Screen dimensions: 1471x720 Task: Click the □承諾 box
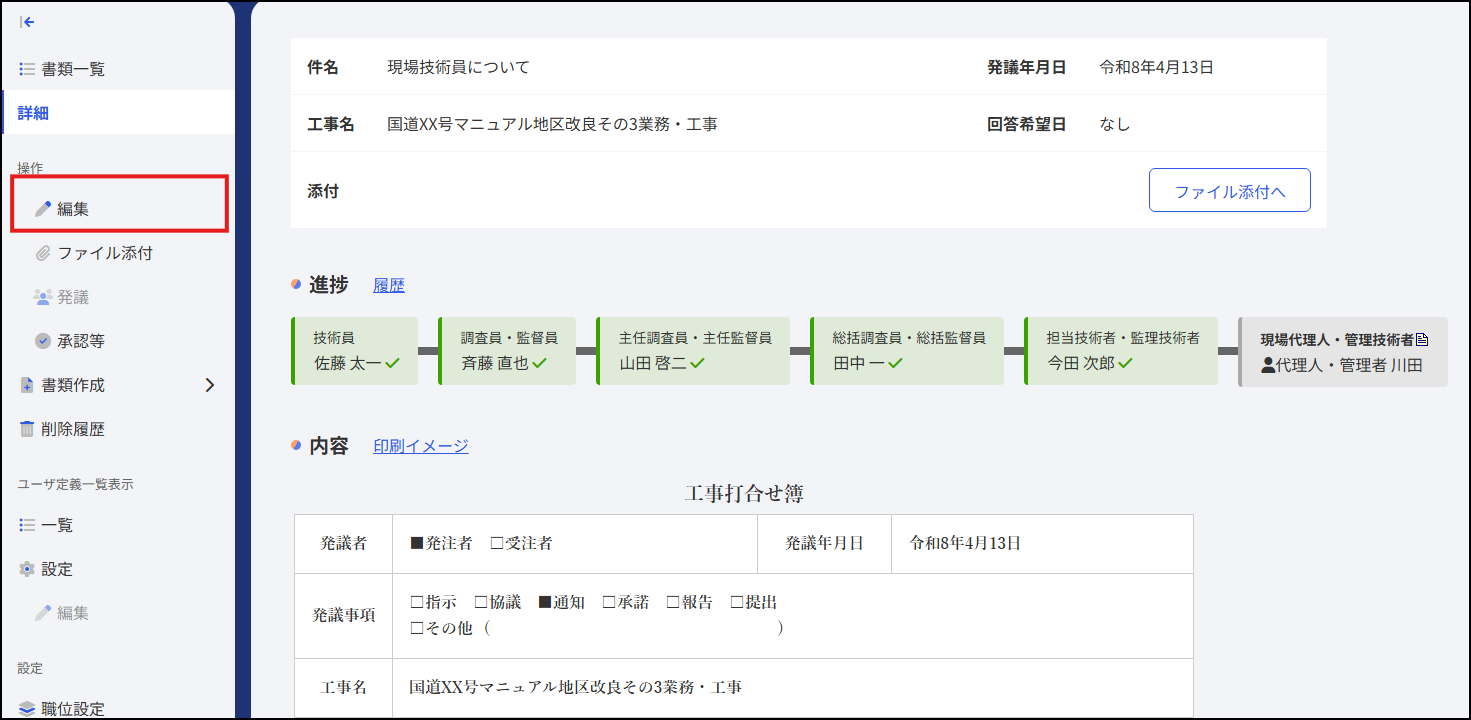point(609,602)
